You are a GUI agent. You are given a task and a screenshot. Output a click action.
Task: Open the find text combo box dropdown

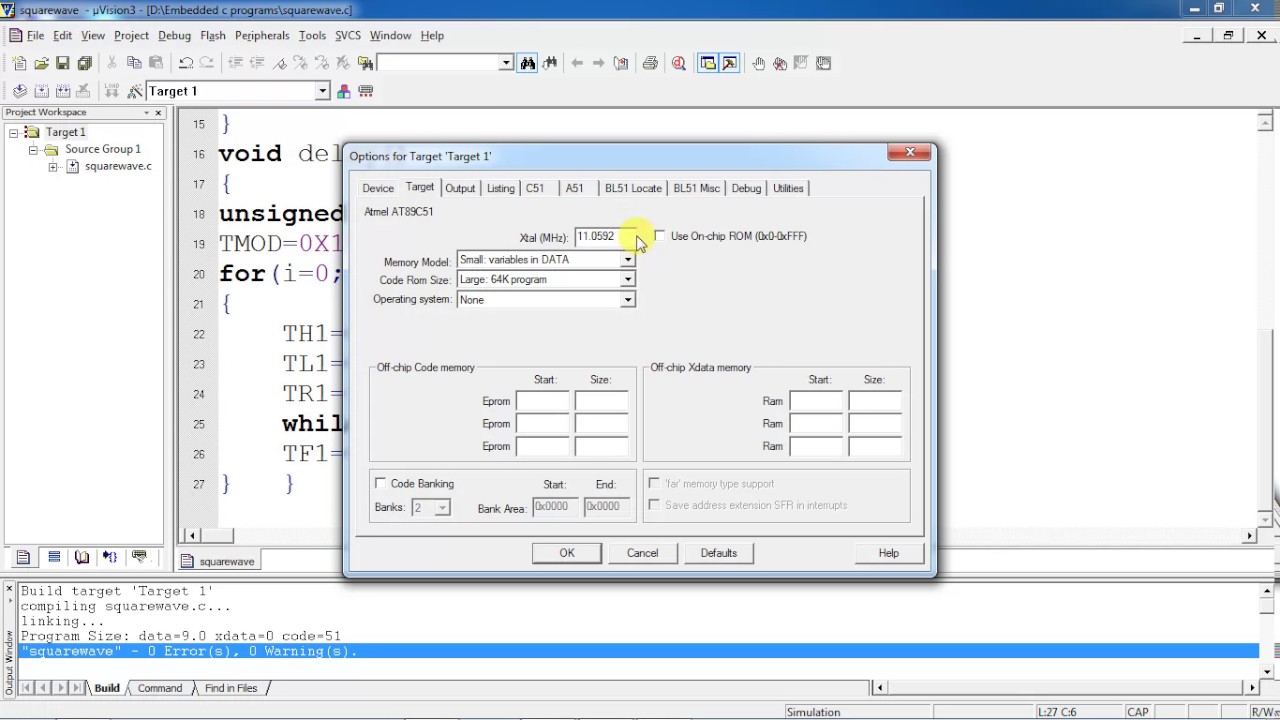pyautogui.click(x=506, y=63)
